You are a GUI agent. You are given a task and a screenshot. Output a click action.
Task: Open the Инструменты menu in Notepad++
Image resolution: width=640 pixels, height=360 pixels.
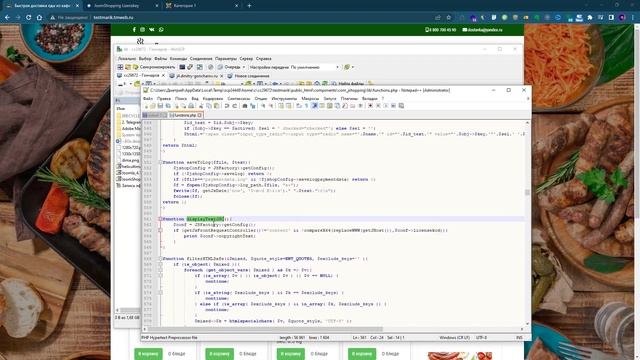(284, 98)
